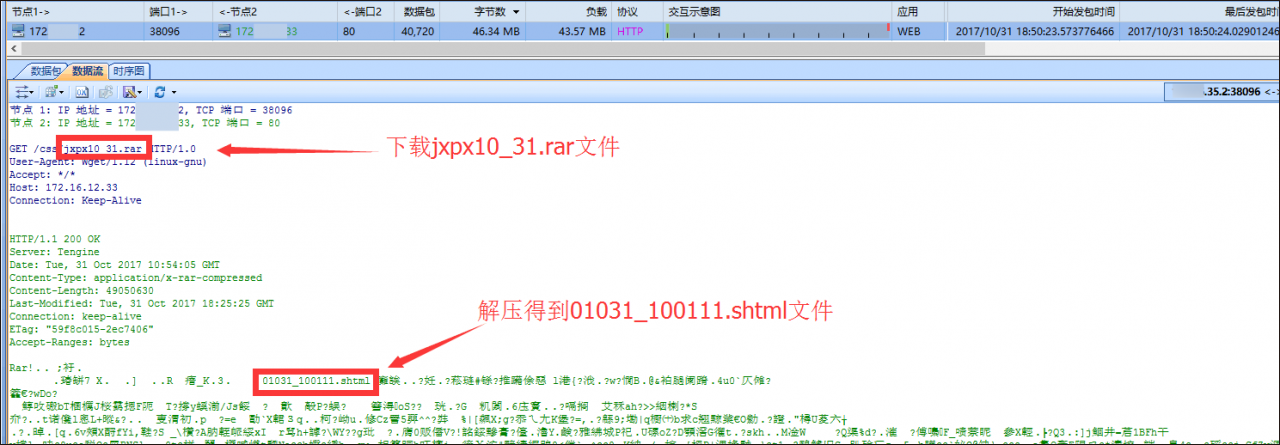Open the dropdown arrow beside refresh icon

(x=174, y=92)
